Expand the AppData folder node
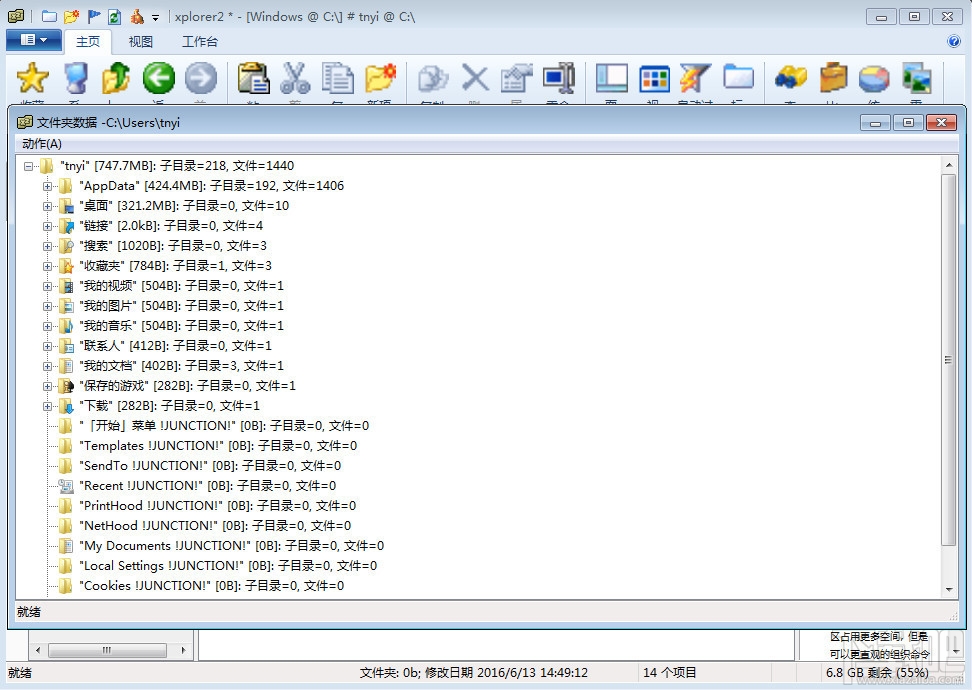 point(49,185)
